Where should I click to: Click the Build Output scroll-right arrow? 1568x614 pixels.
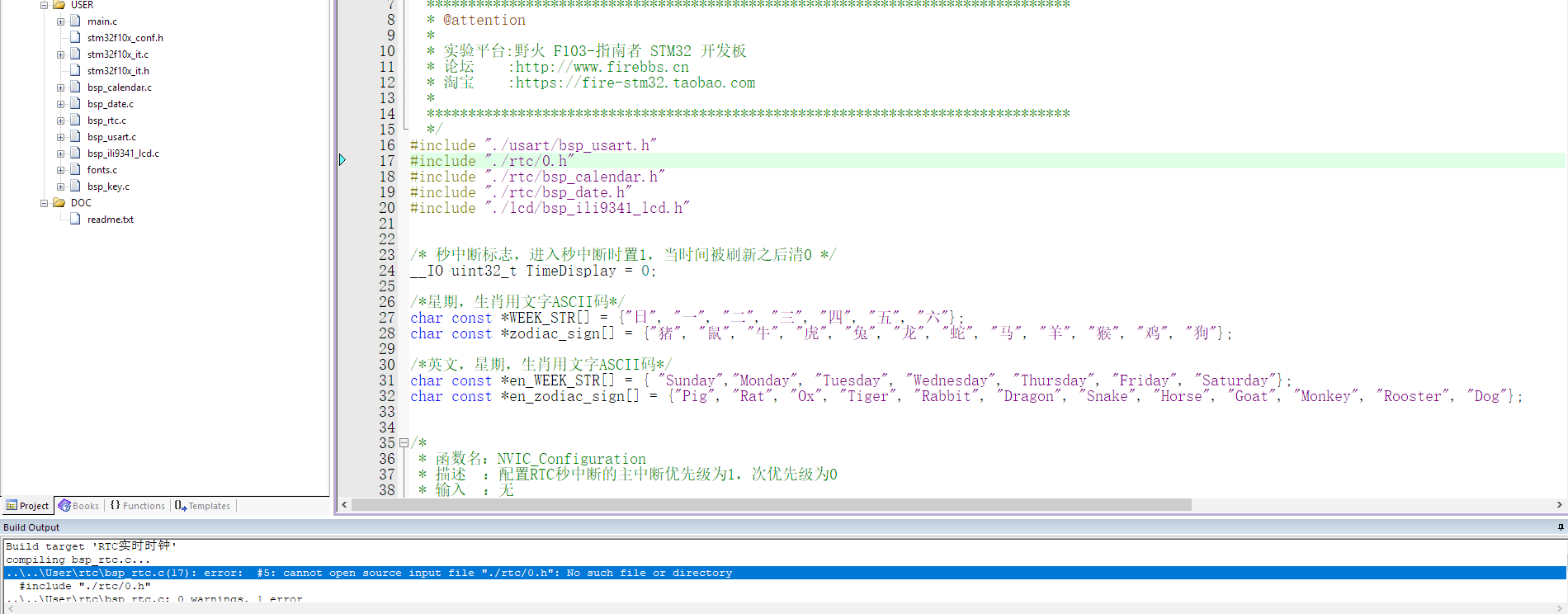tap(1559, 608)
